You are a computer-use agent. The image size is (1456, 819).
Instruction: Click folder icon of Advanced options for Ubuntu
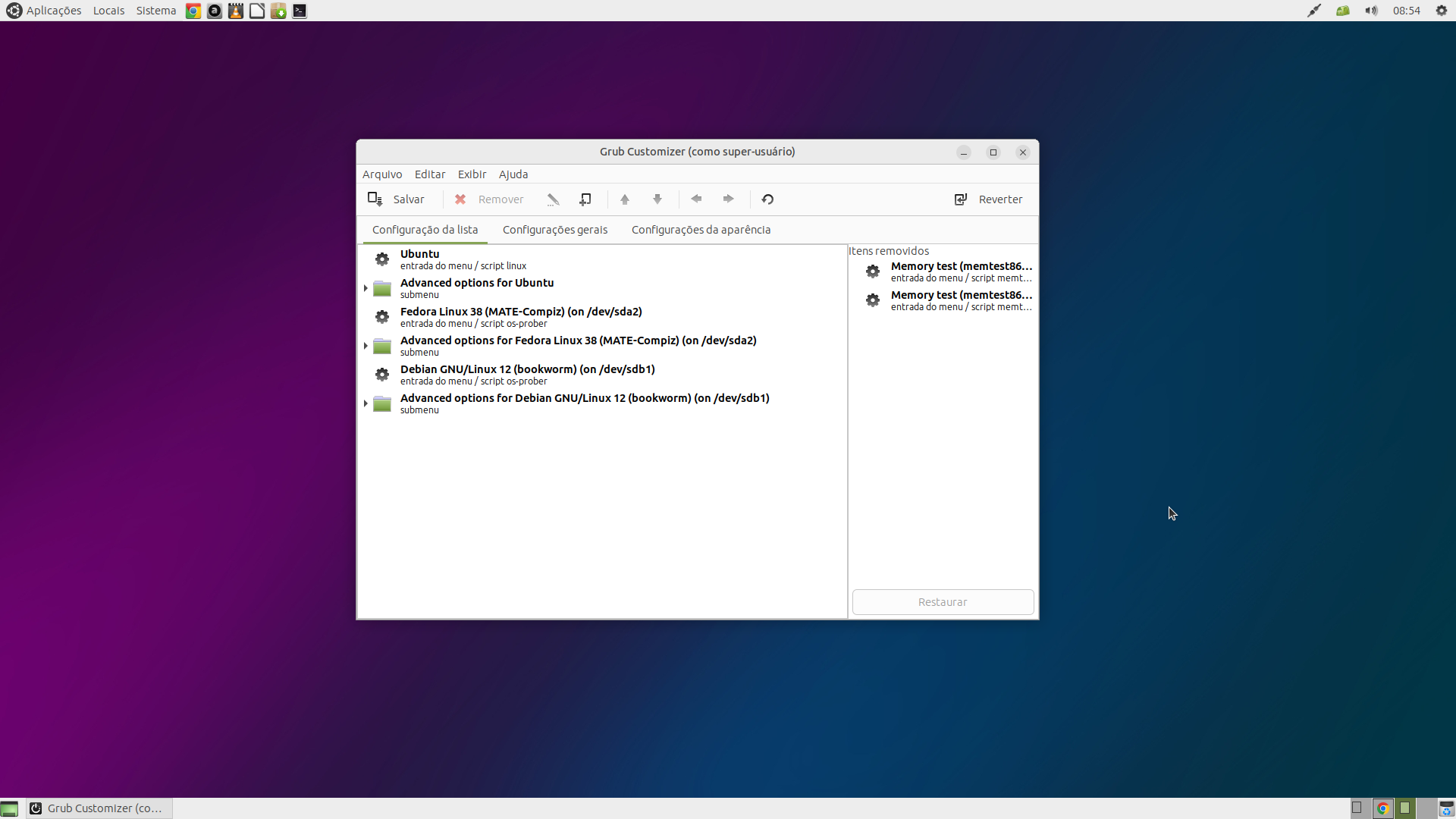point(382,288)
